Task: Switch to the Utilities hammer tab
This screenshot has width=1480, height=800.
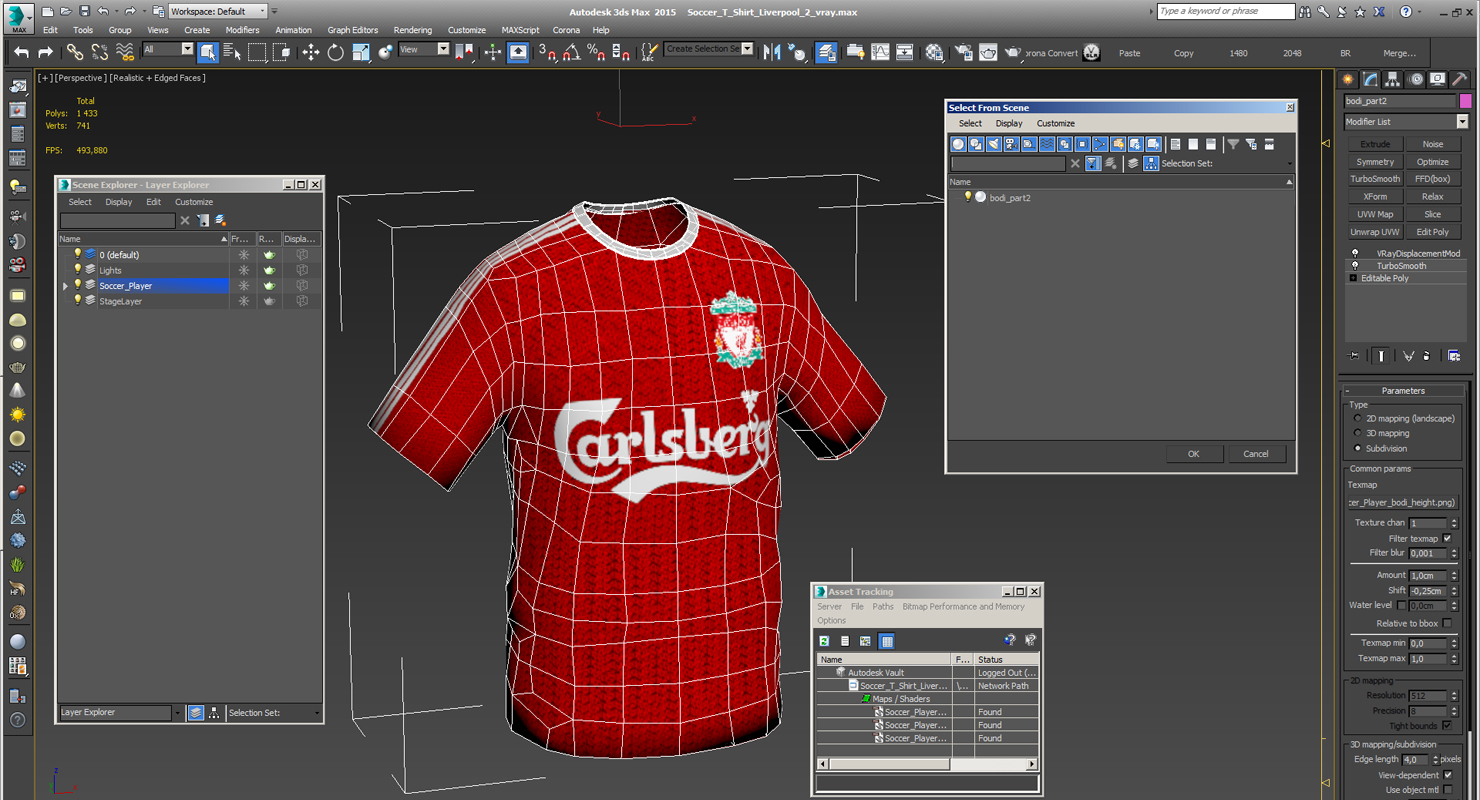Action: (x=1459, y=79)
